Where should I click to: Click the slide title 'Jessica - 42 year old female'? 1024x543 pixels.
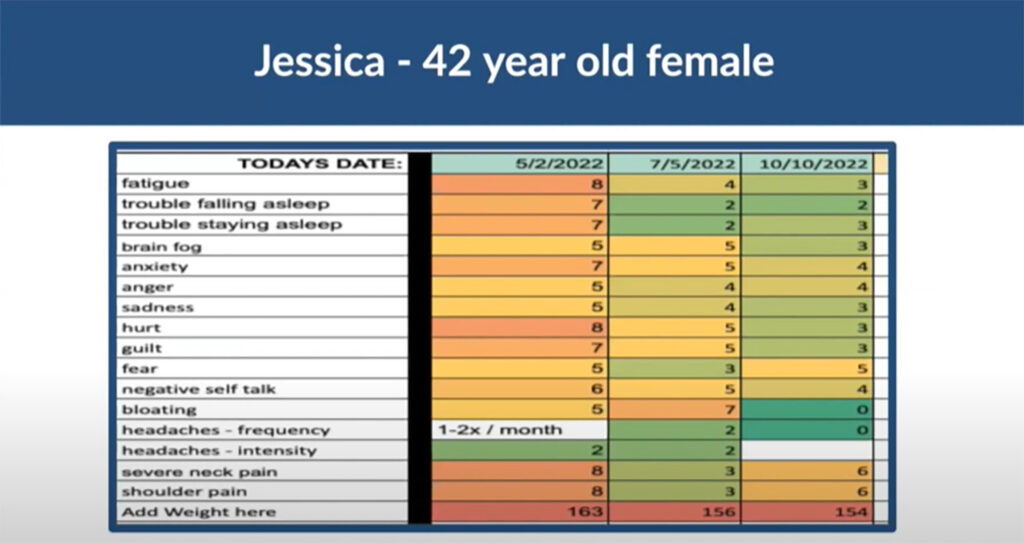(x=512, y=62)
